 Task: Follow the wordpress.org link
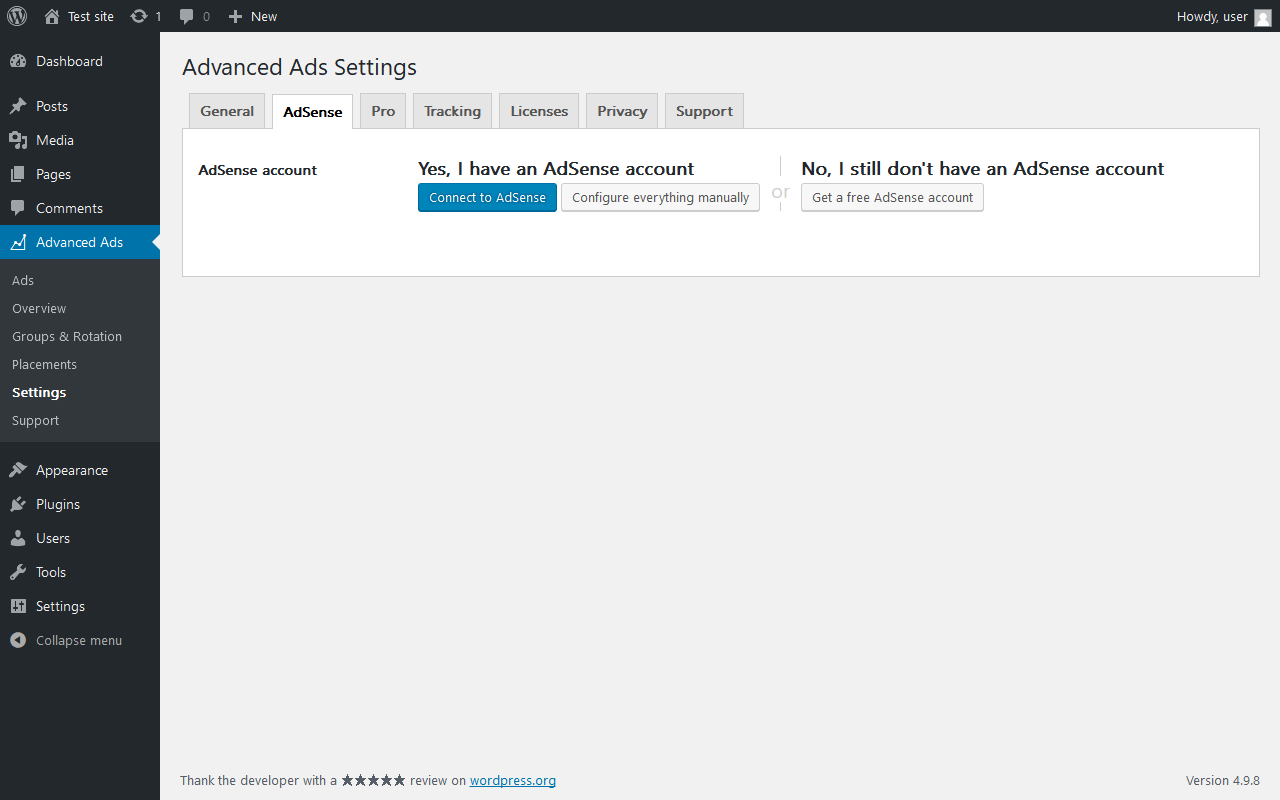pos(513,780)
